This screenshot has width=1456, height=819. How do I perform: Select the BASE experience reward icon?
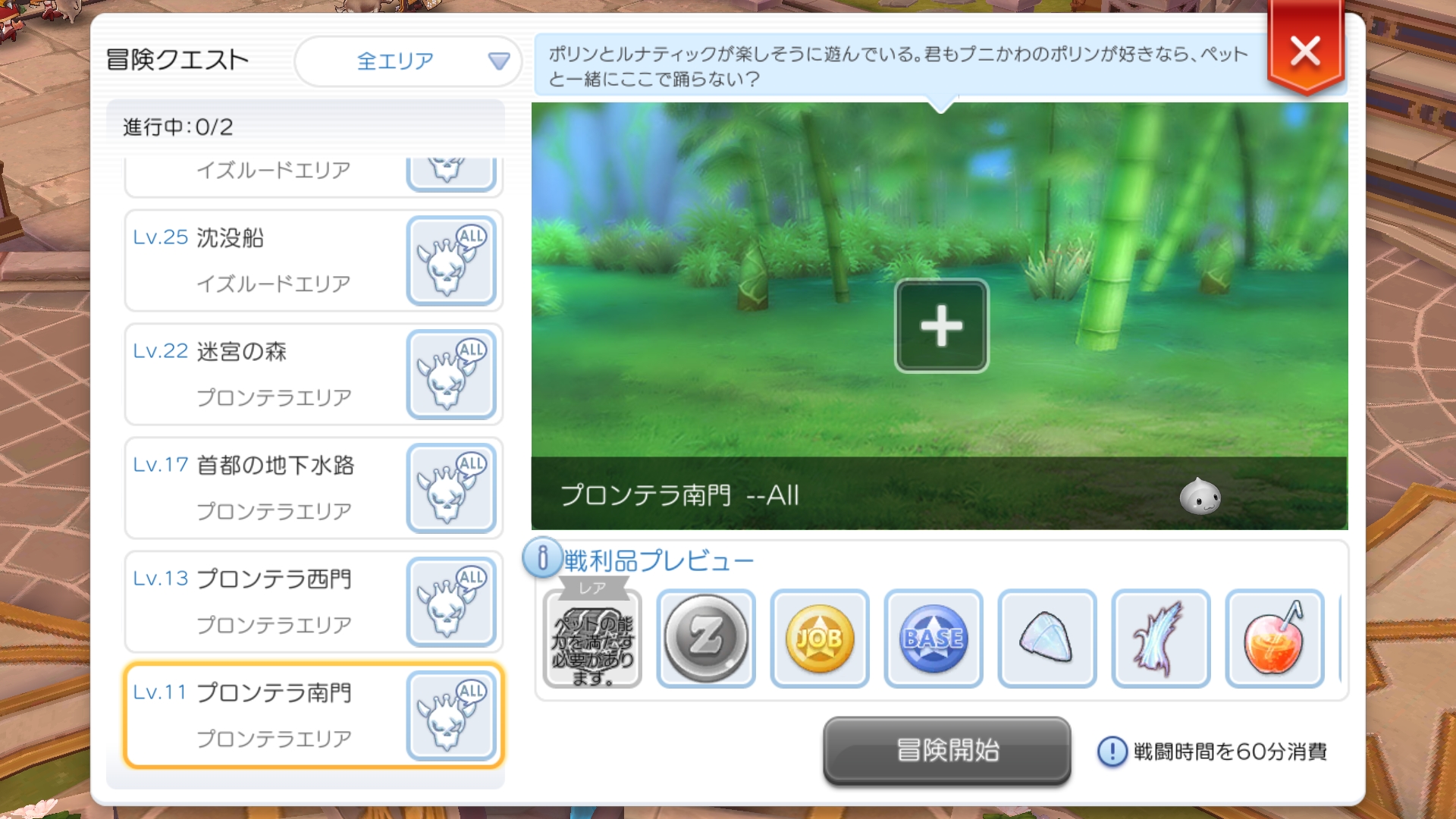pyautogui.click(x=933, y=639)
